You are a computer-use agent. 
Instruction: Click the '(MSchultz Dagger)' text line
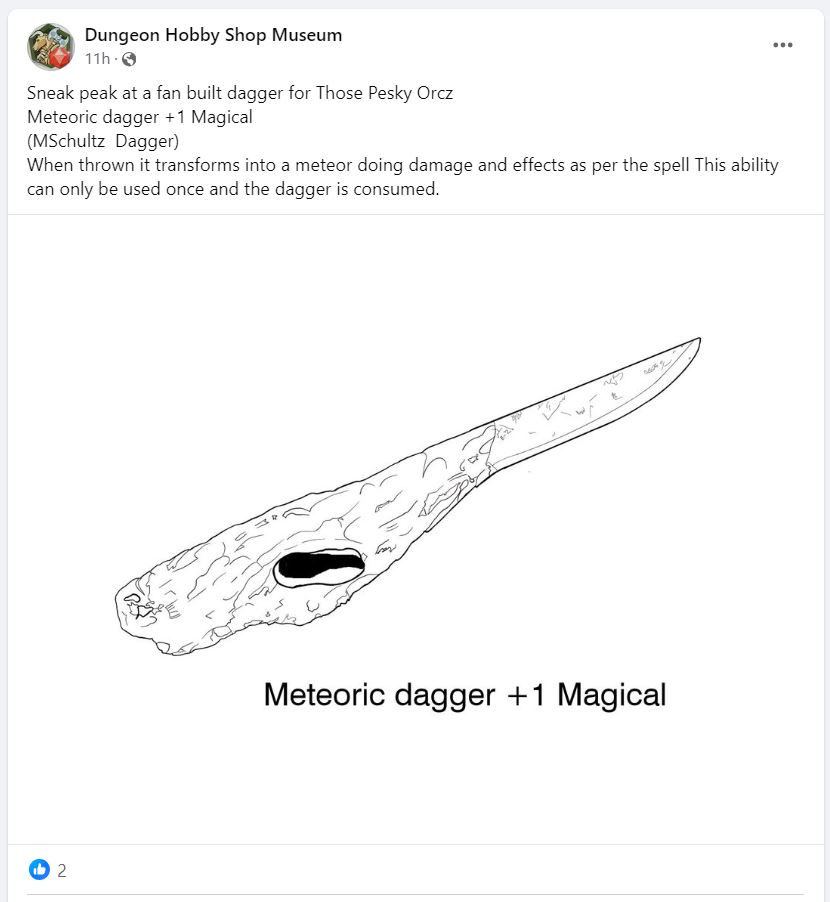coord(103,141)
